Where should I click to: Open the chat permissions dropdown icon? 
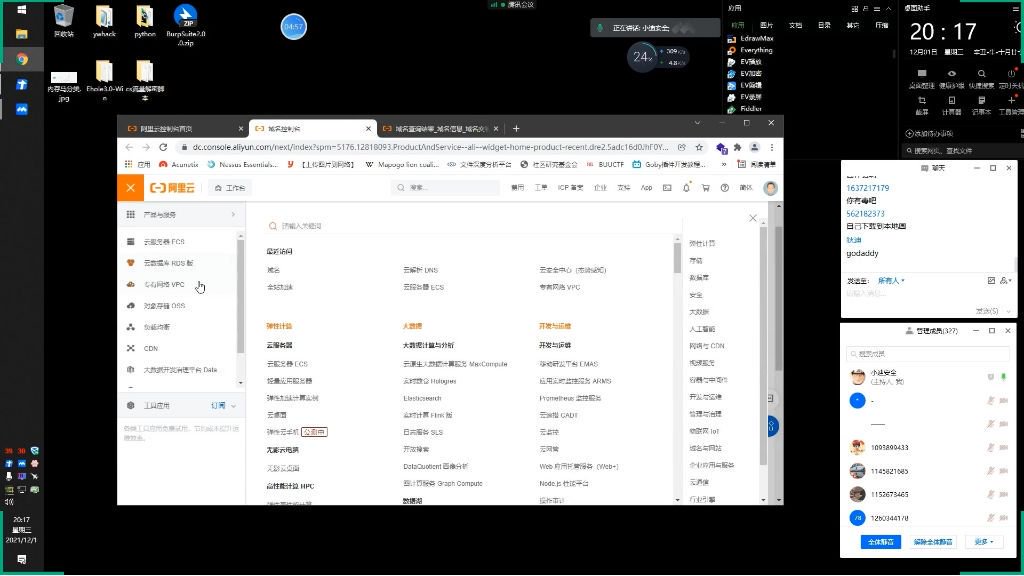coord(1004,281)
